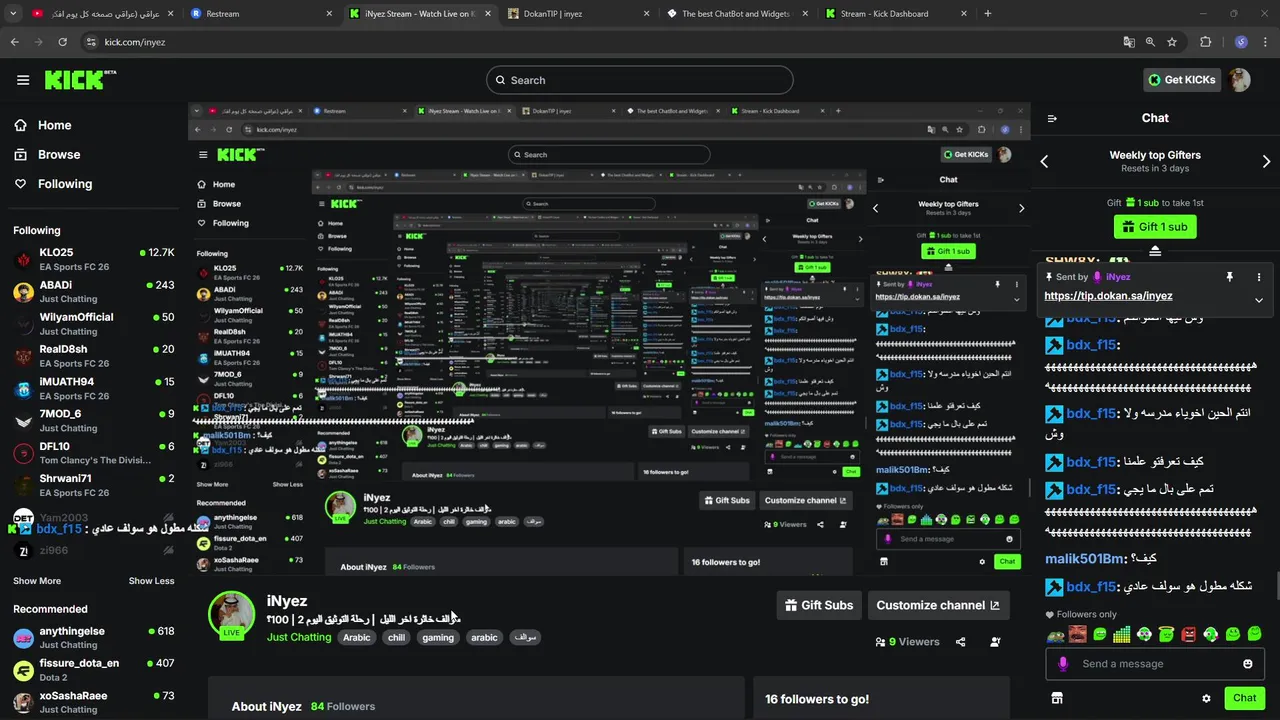The image size is (1280, 720).
Task: Insert the mustache man face emote
Action: [1078, 634]
